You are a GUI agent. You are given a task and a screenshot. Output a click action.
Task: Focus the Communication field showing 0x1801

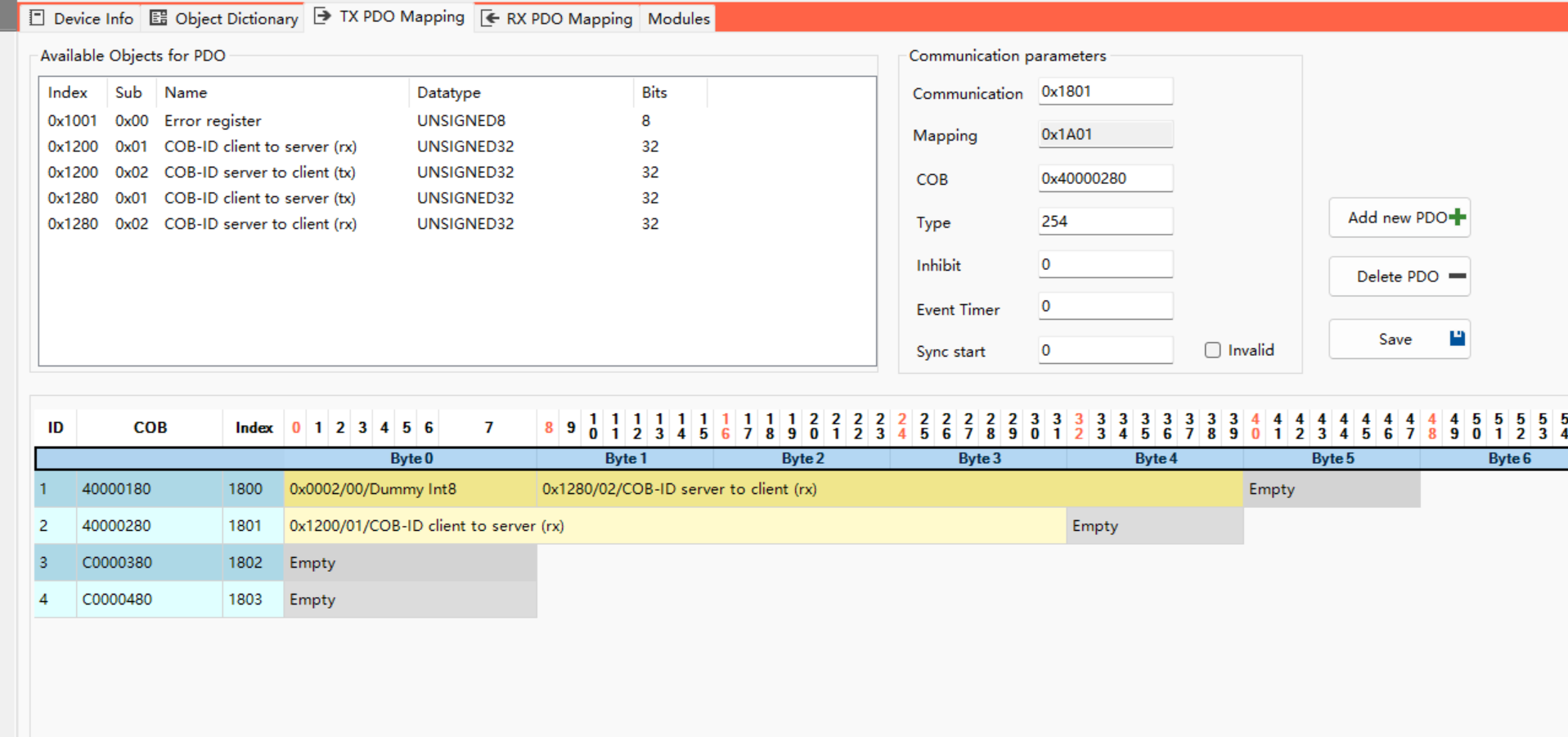(x=1105, y=92)
